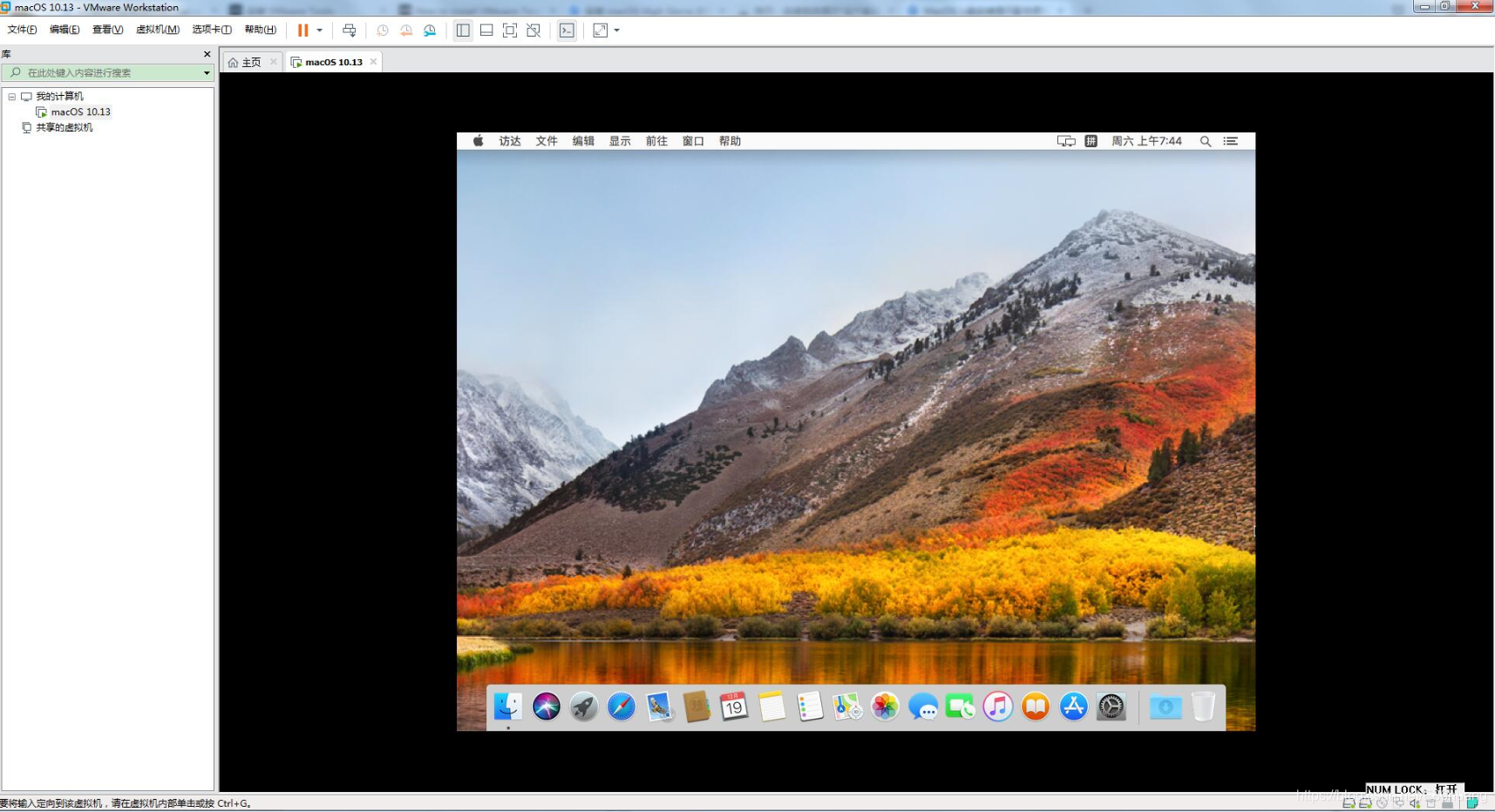The height and width of the screenshot is (812, 1495).
Task: Open the 虚拟机(M) menu
Action: pos(158,30)
